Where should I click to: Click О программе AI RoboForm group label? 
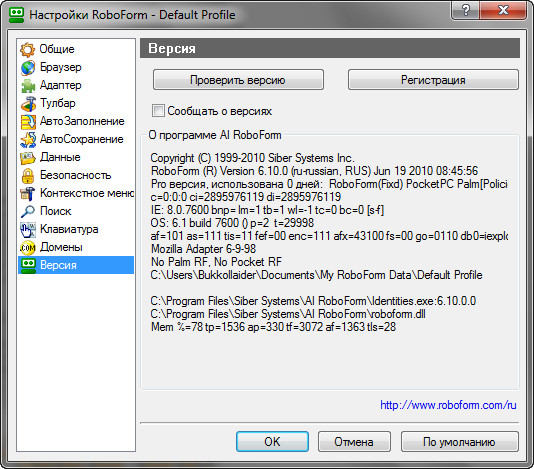point(215,135)
